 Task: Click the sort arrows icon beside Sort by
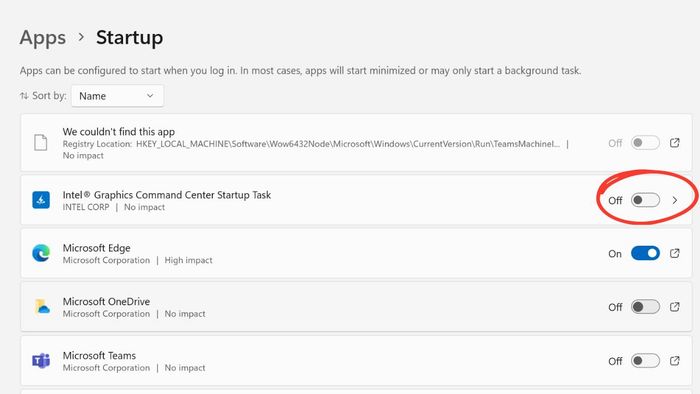click(24, 96)
